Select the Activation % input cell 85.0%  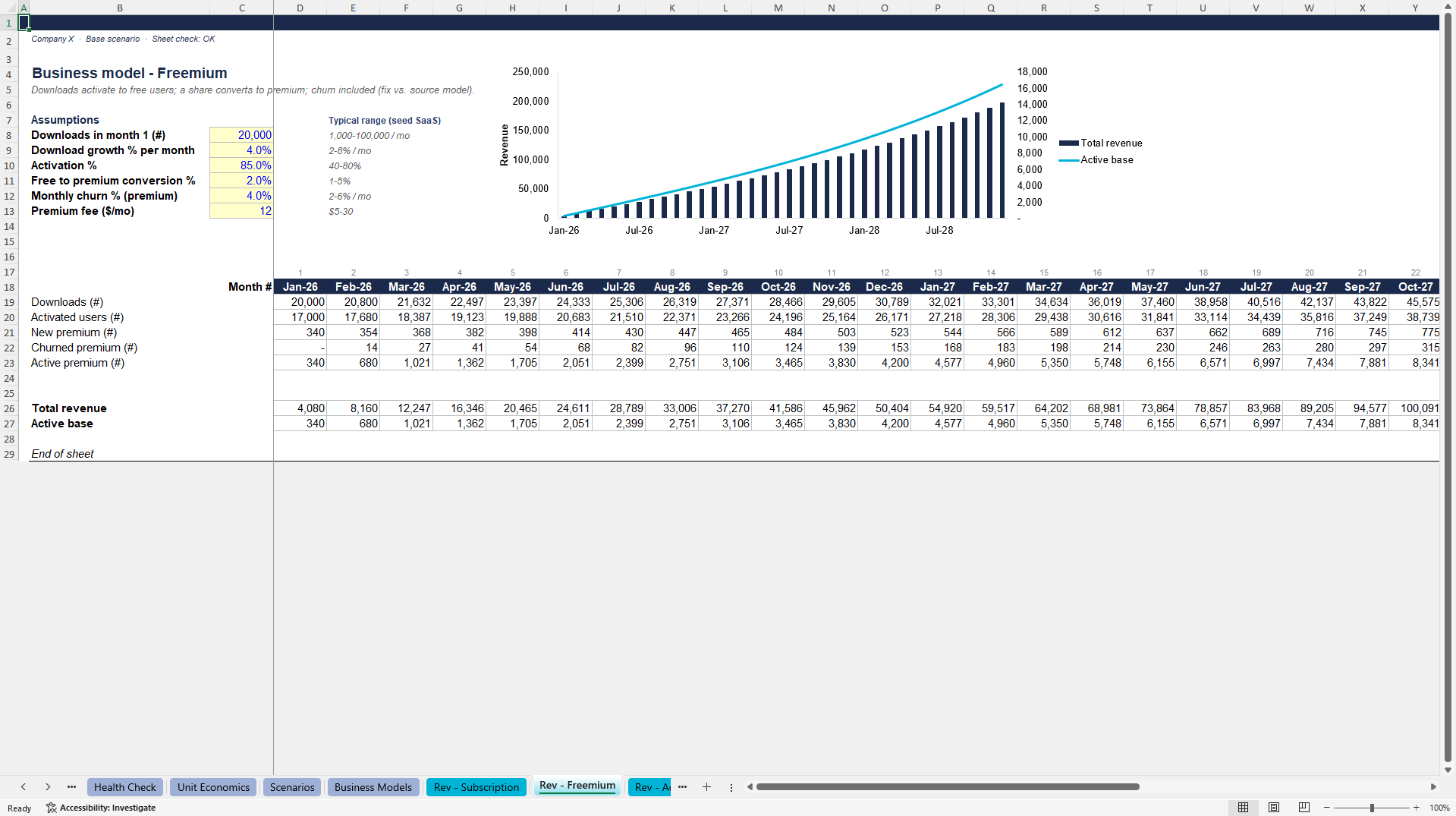click(x=241, y=165)
